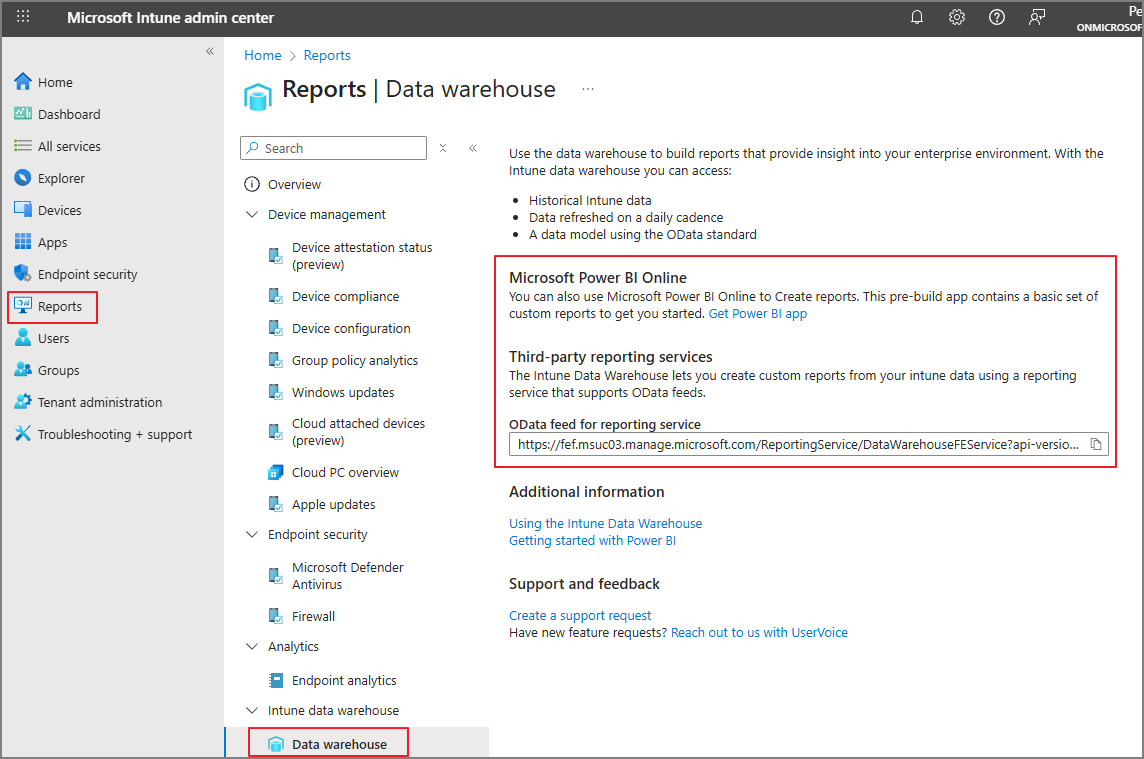Click the Home house icon in sidebar

point(23,82)
